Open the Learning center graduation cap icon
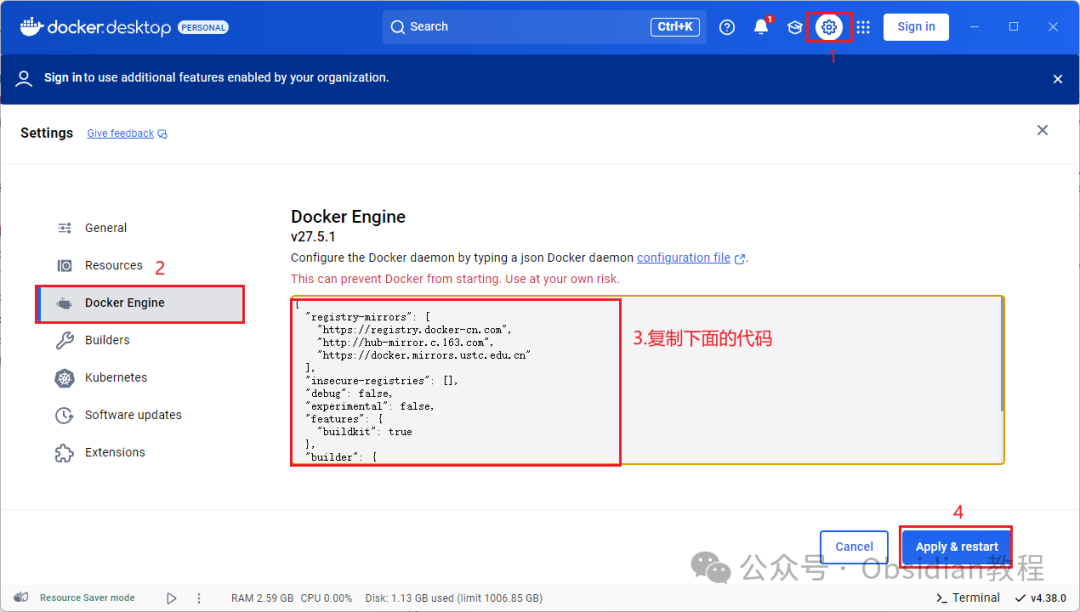1080x612 pixels. tap(795, 27)
